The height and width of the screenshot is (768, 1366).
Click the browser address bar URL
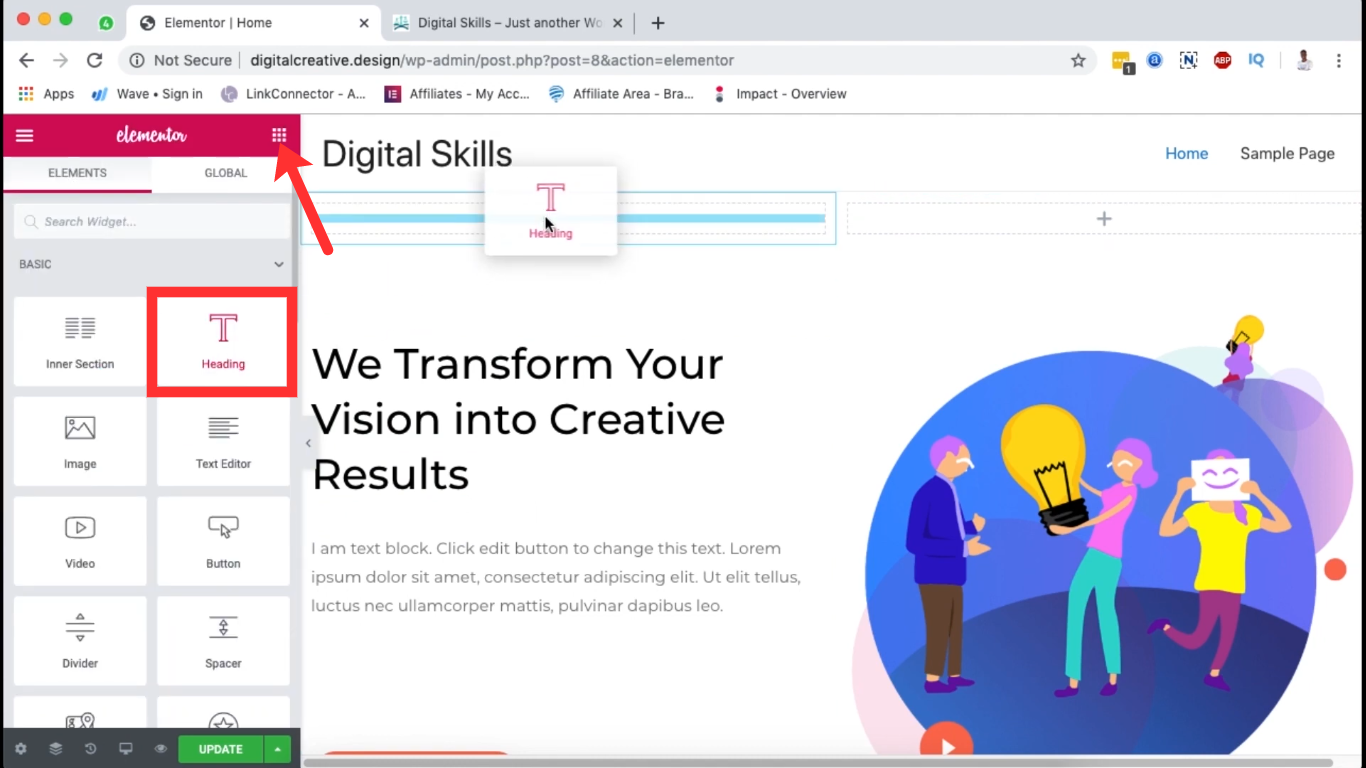point(492,60)
